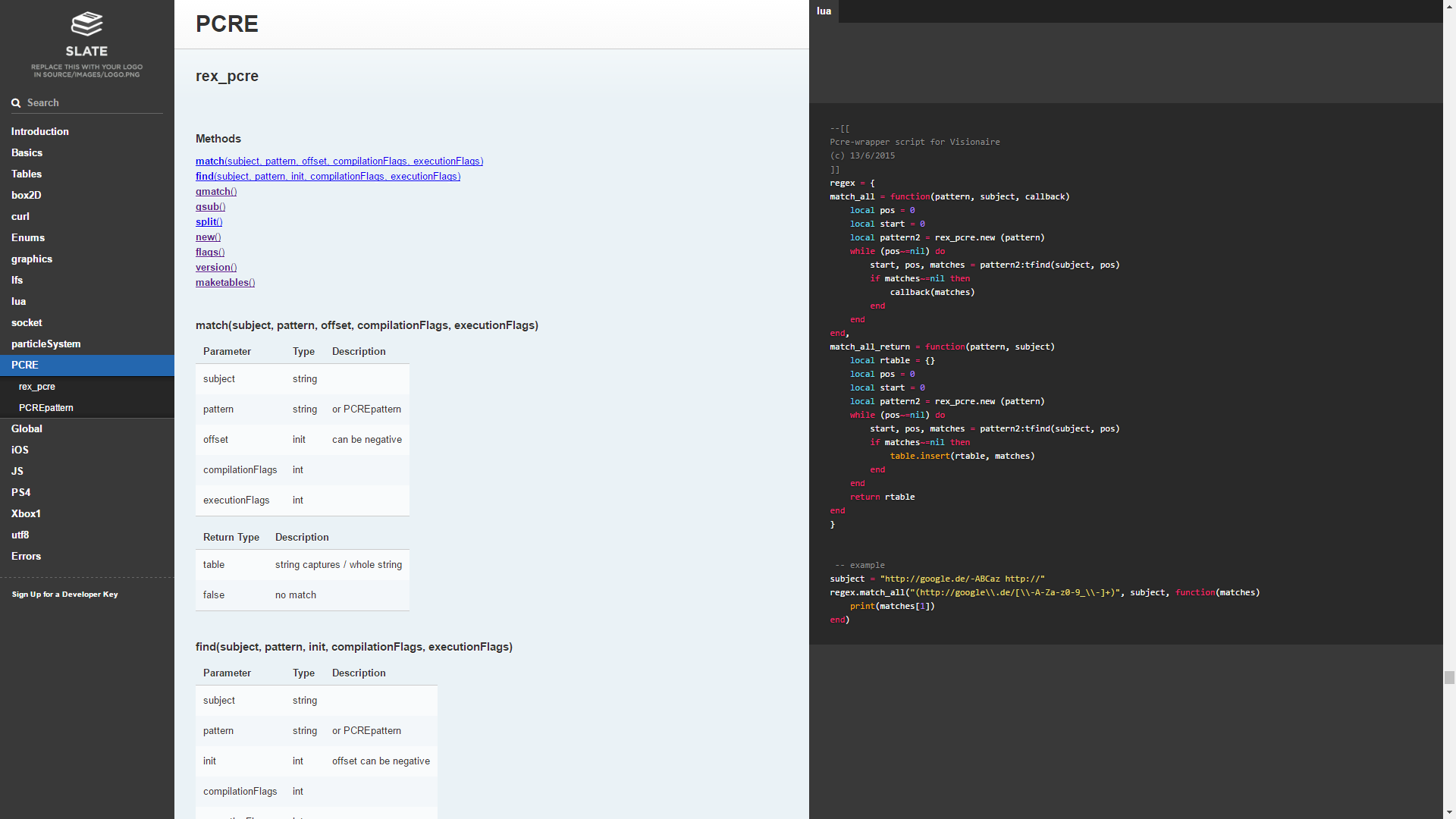1456x819 pixels.
Task: Click 'Pcre-wrapper script for Visionaire' comment
Action: coord(915,142)
